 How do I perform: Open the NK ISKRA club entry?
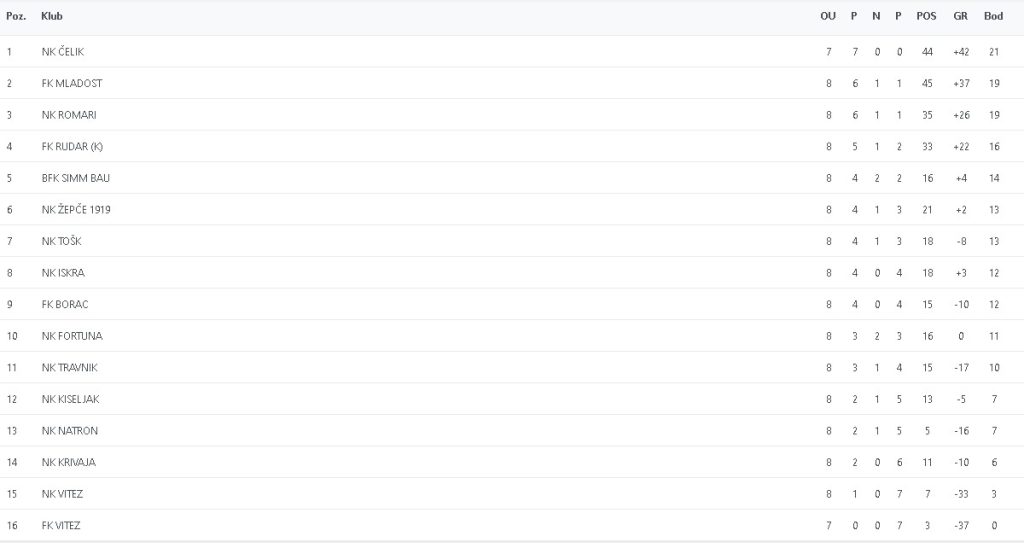[x=63, y=273]
